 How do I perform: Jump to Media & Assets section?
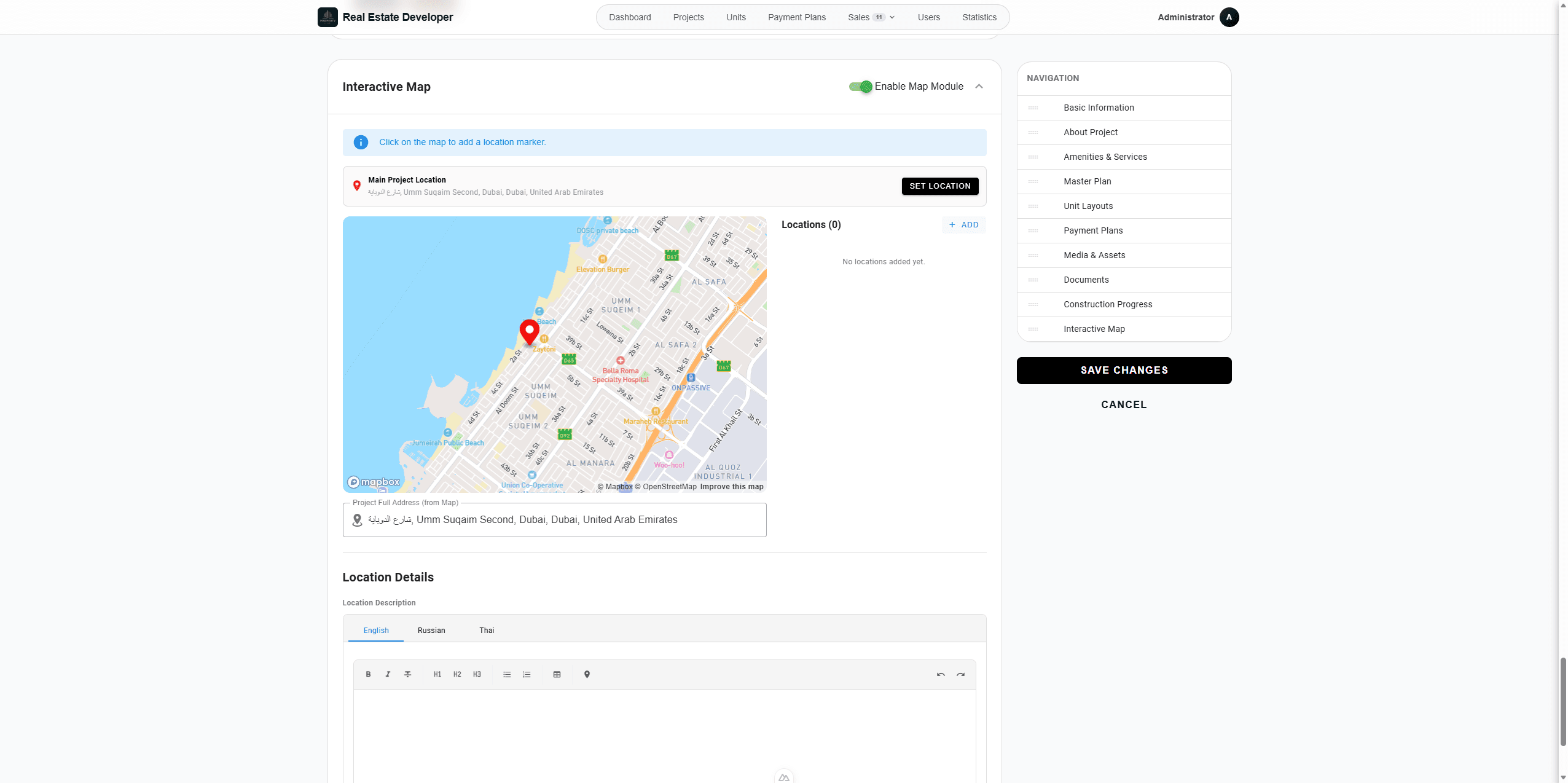1124,255
